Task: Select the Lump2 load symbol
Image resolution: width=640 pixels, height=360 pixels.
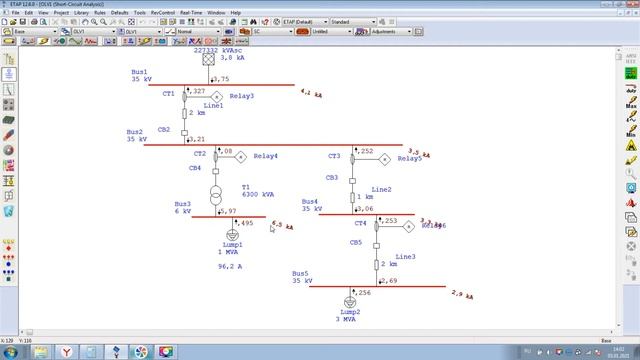Action: pos(350,302)
